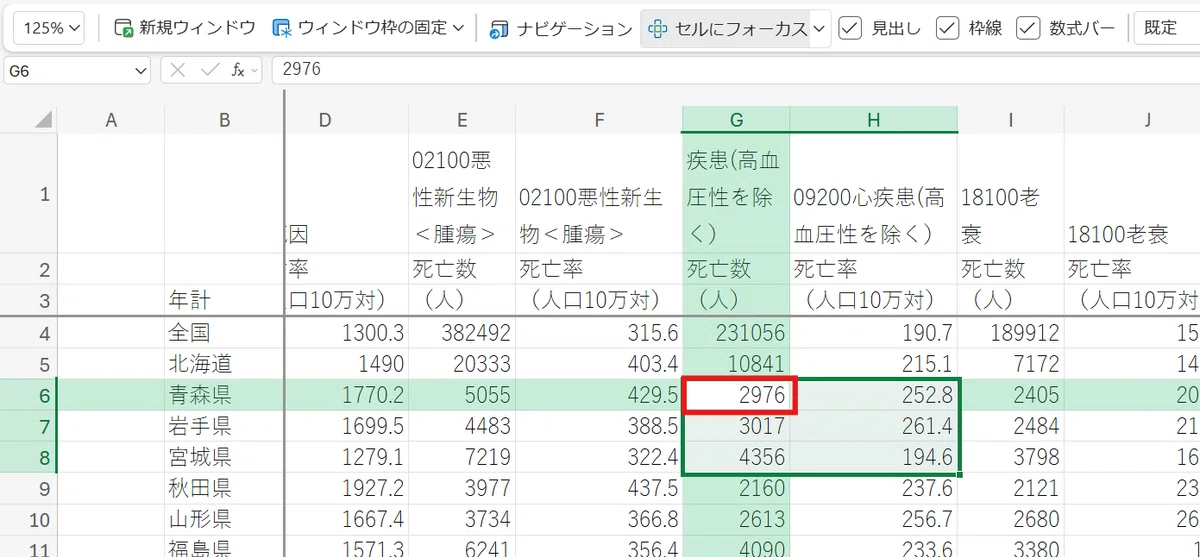The image size is (1200, 557).
Task: Open the insert function fx button
Action: 238,70
